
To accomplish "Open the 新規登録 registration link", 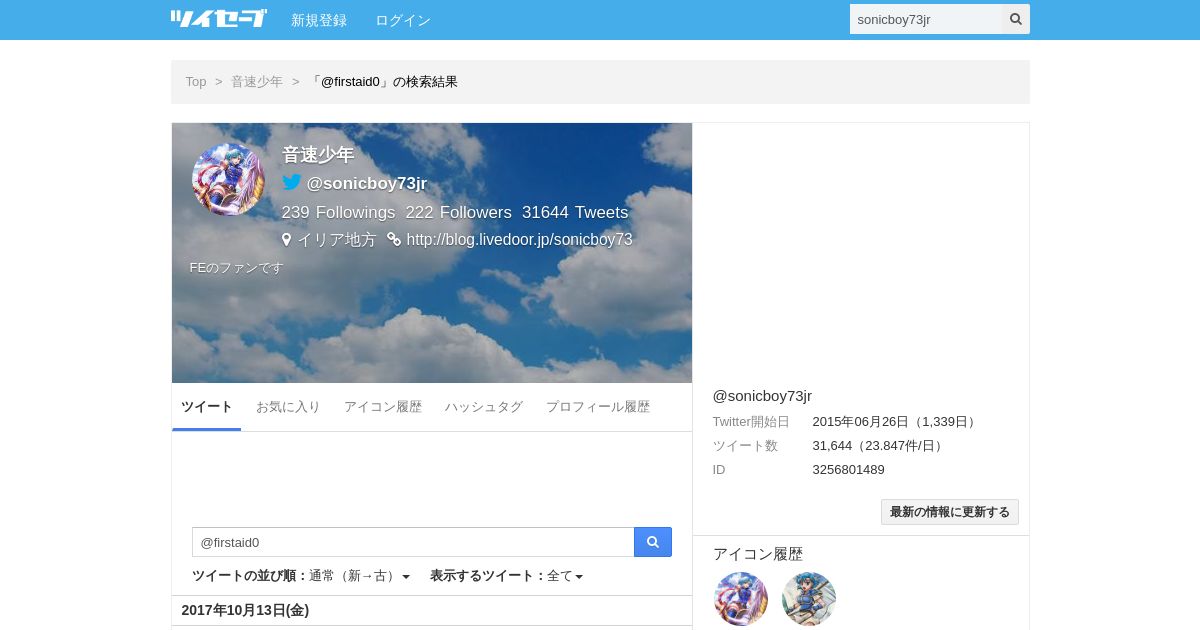I will point(319,20).
